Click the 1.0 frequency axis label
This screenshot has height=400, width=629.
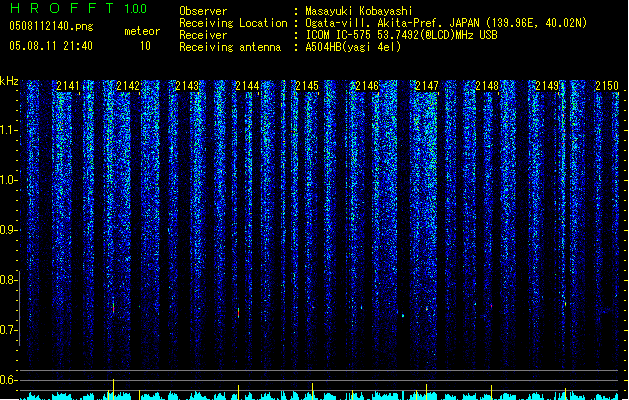[8, 180]
